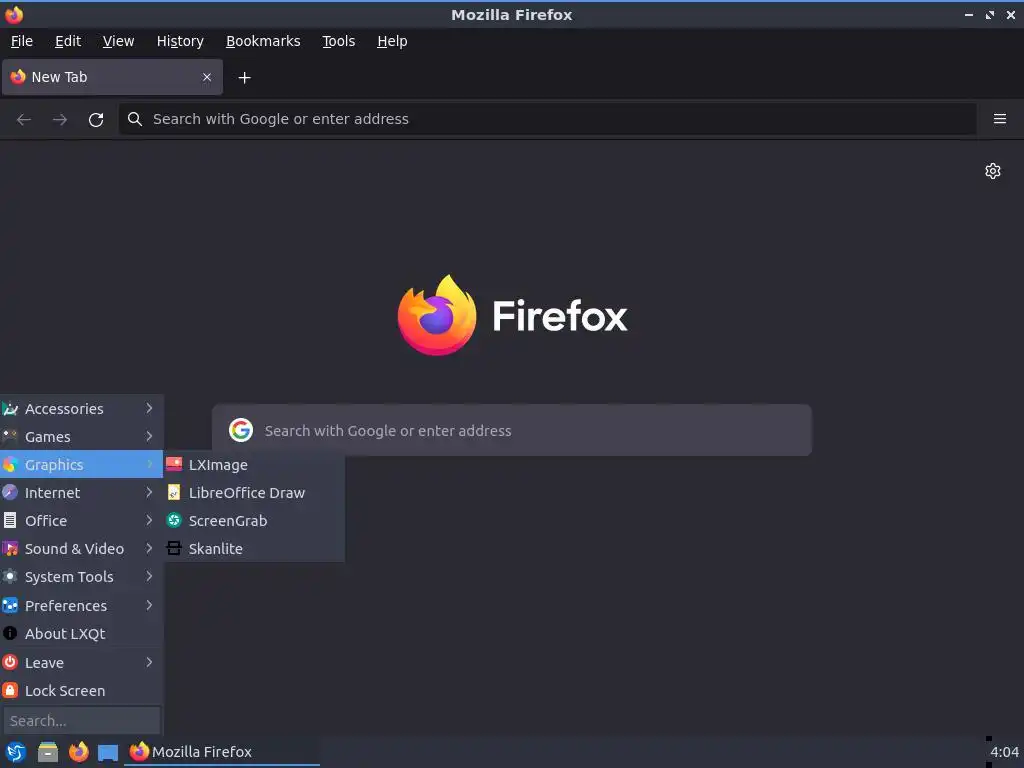This screenshot has height=768, width=1024.
Task: Go forward one page
Action: coord(60,120)
